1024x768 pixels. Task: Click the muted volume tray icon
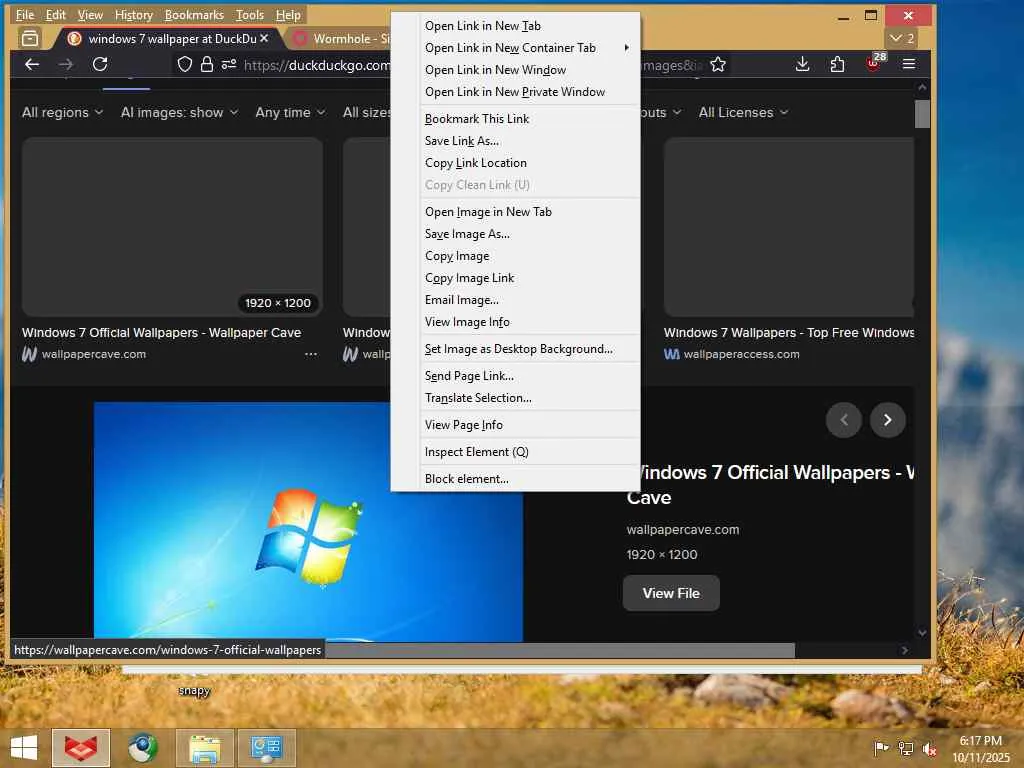click(x=930, y=748)
